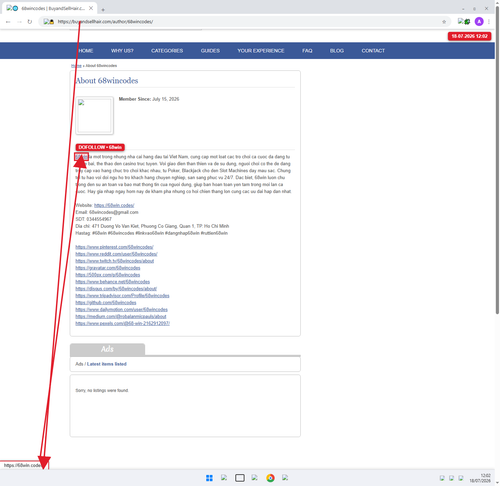Open the CATEGORIES menu item
Viewport: 500px width, 486px height.
tap(167, 51)
